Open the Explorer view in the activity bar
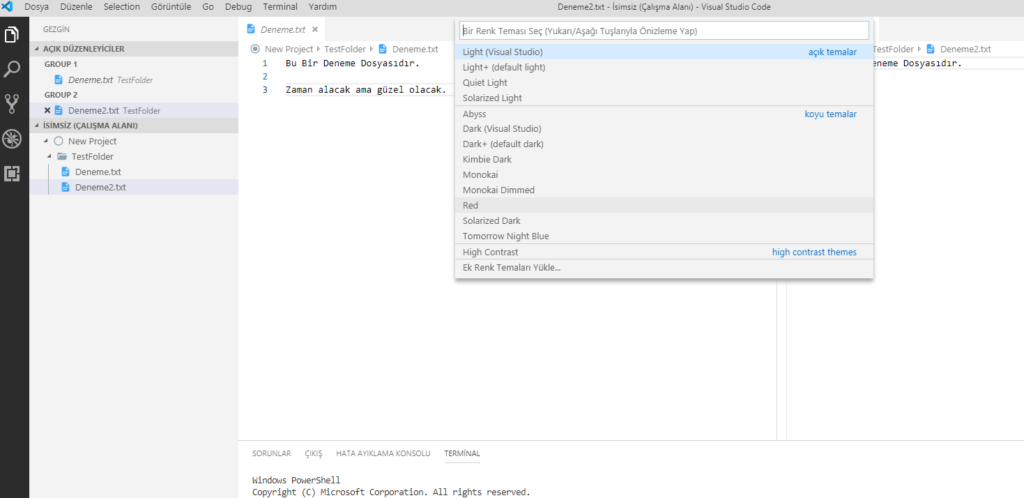Screen dimensions: 1024x498 12,34
